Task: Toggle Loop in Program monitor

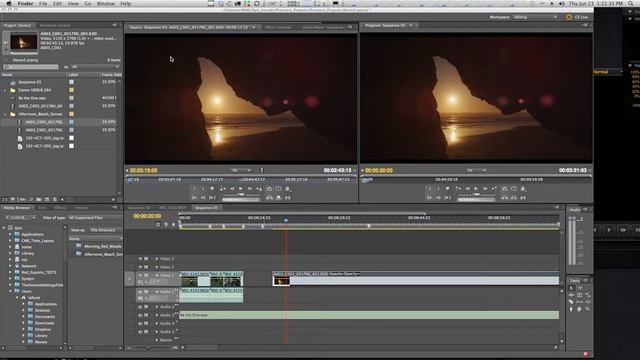Action: [x=504, y=189]
